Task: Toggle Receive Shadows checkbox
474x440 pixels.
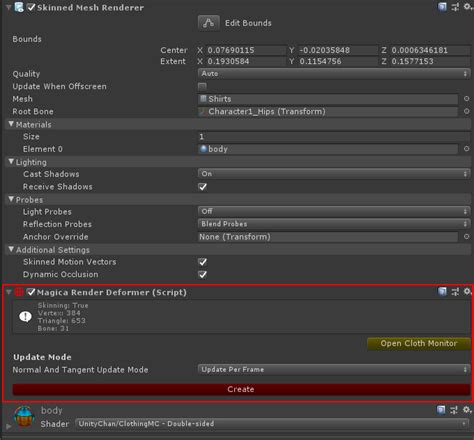Action: click(x=202, y=187)
